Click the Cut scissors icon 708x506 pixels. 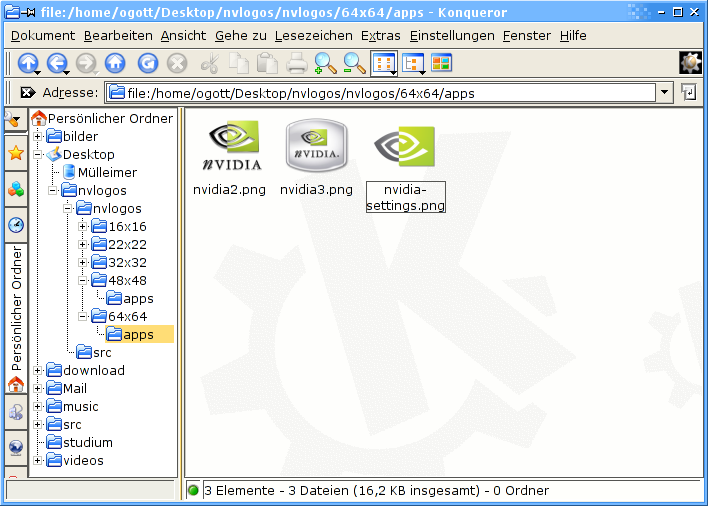coord(210,63)
